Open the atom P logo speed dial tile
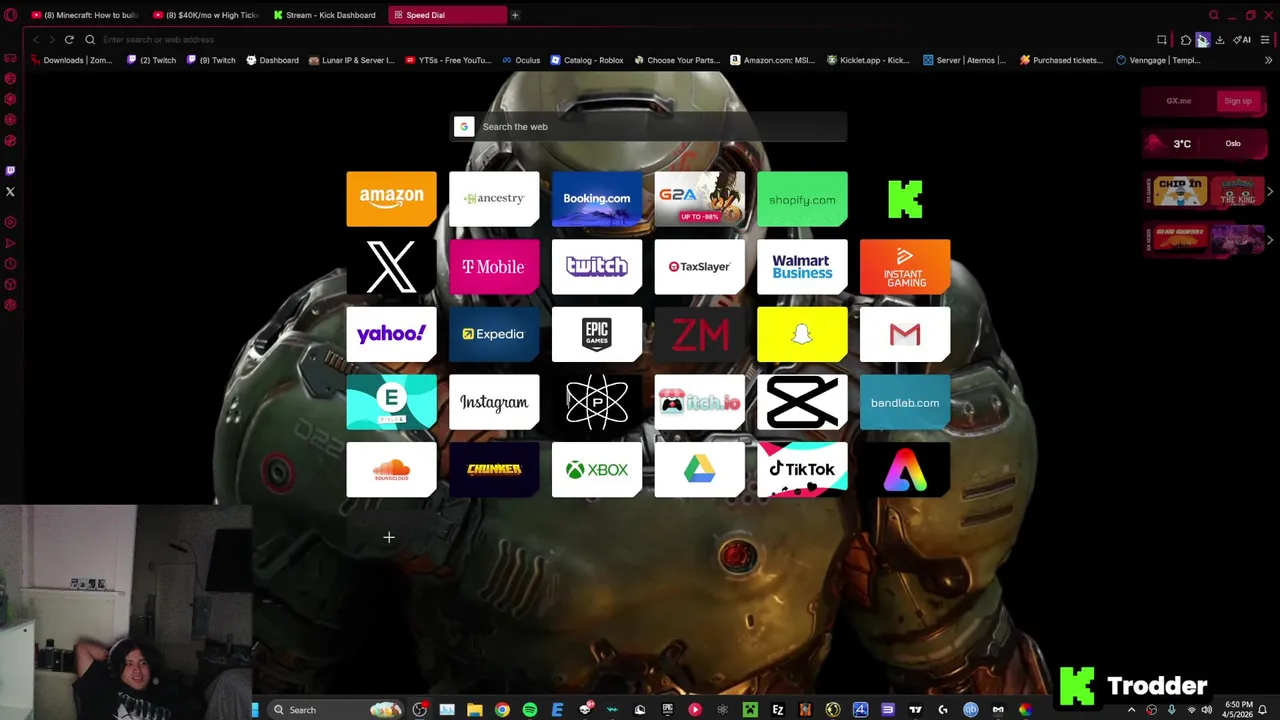The height and width of the screenshot is (720, 1280). pos(597,402)
